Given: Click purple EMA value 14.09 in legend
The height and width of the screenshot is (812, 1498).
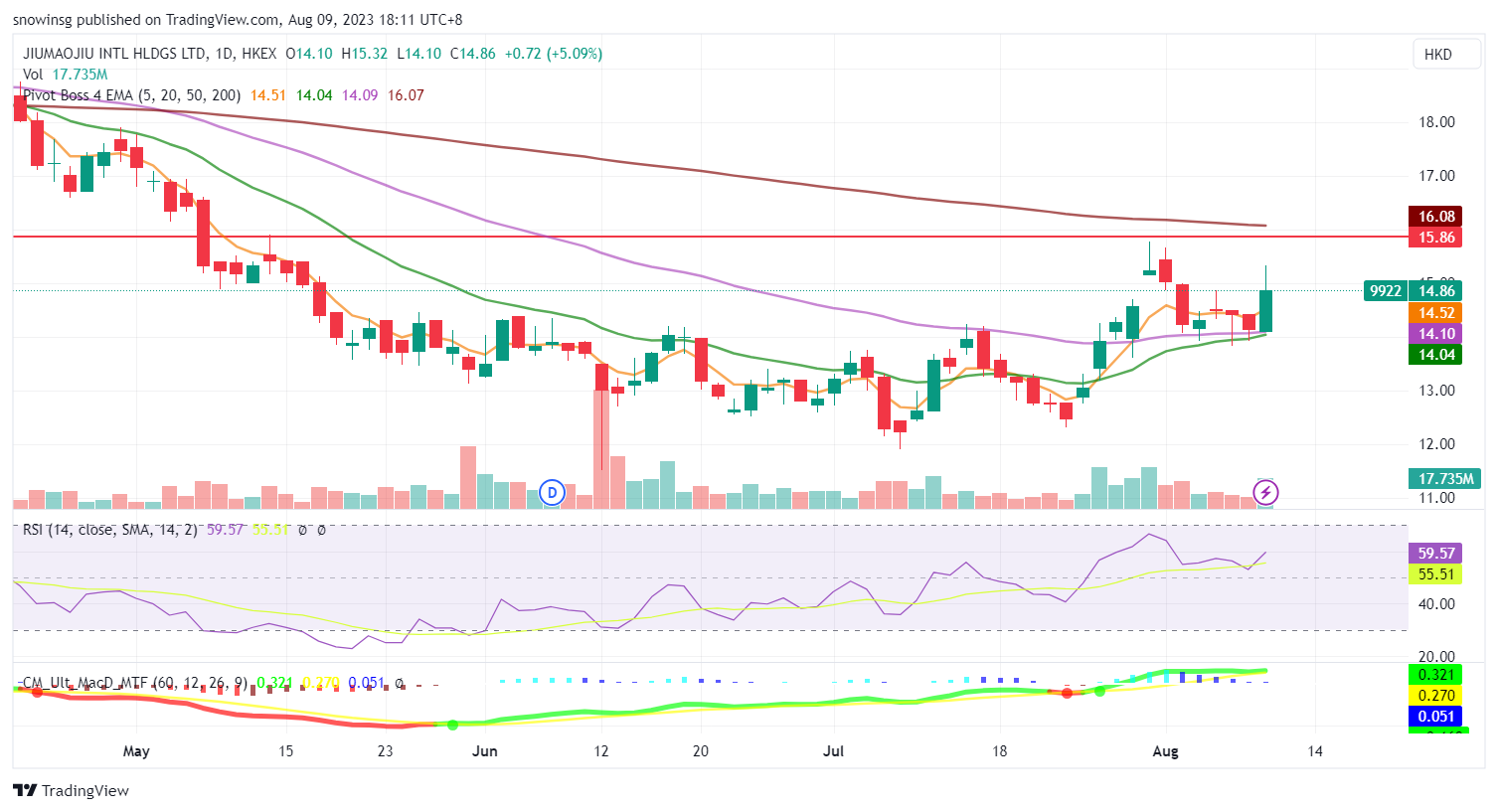Looking at the screenshot, I should pyautogui.click(x=359, y=95).
